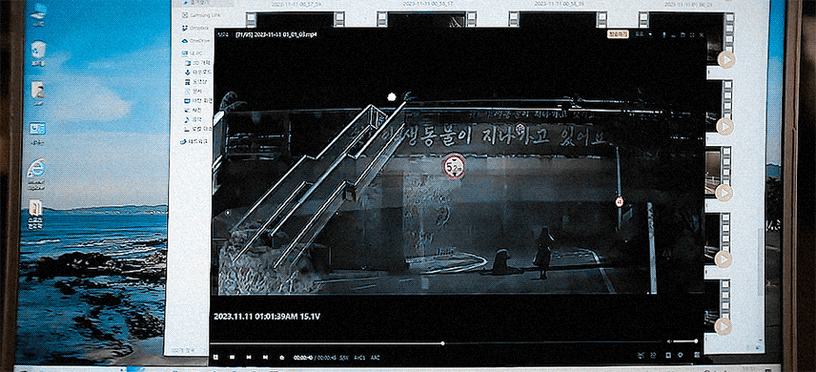Mute audio via the speaker icon
Screen dimensions: 816x372
click(669, 341)
